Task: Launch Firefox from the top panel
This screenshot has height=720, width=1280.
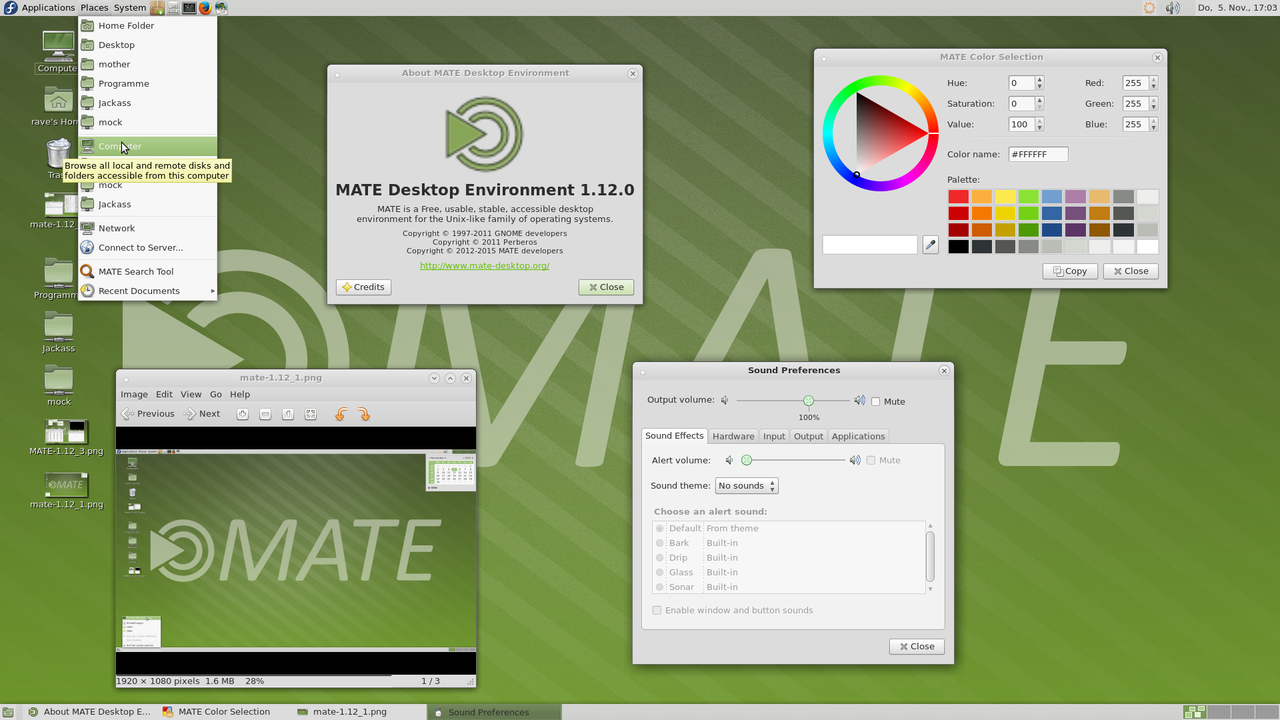Action: tap(205, 8)
